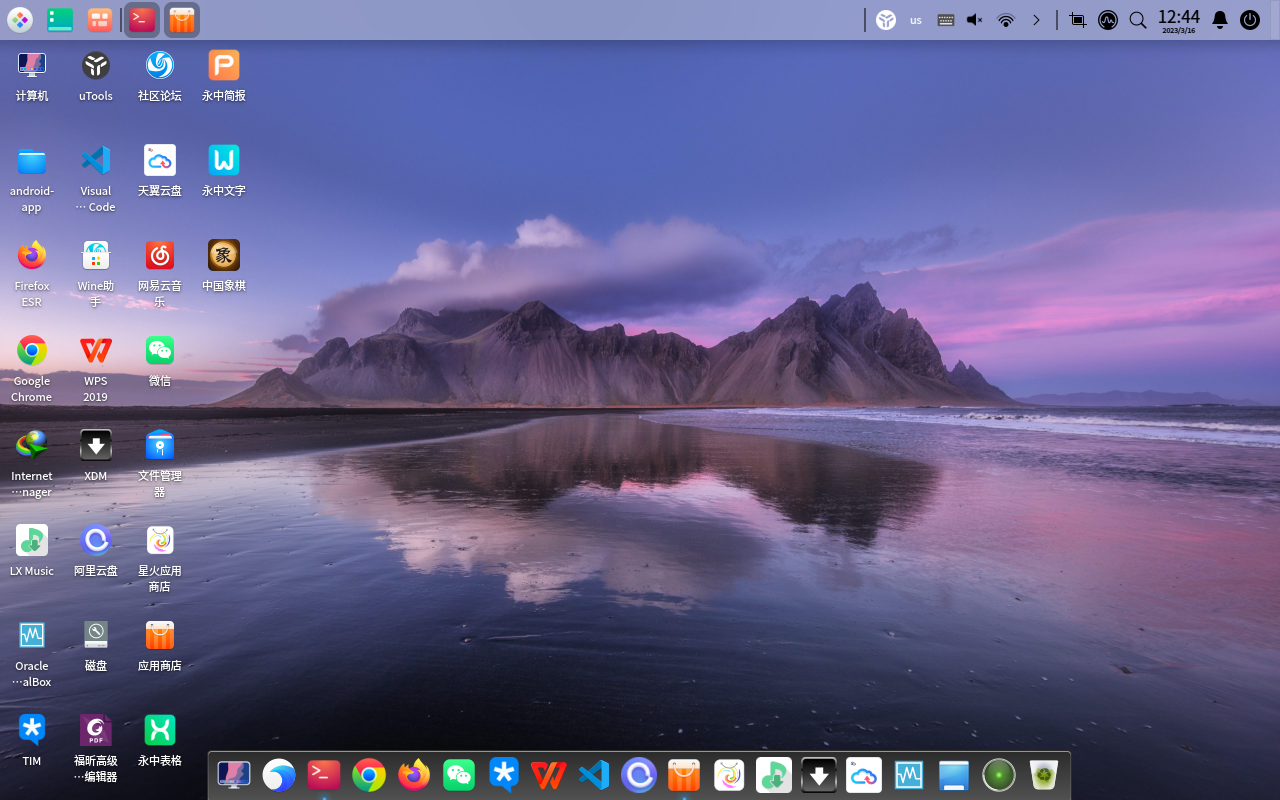Click Google Chrome in the dock

[369, 775]
